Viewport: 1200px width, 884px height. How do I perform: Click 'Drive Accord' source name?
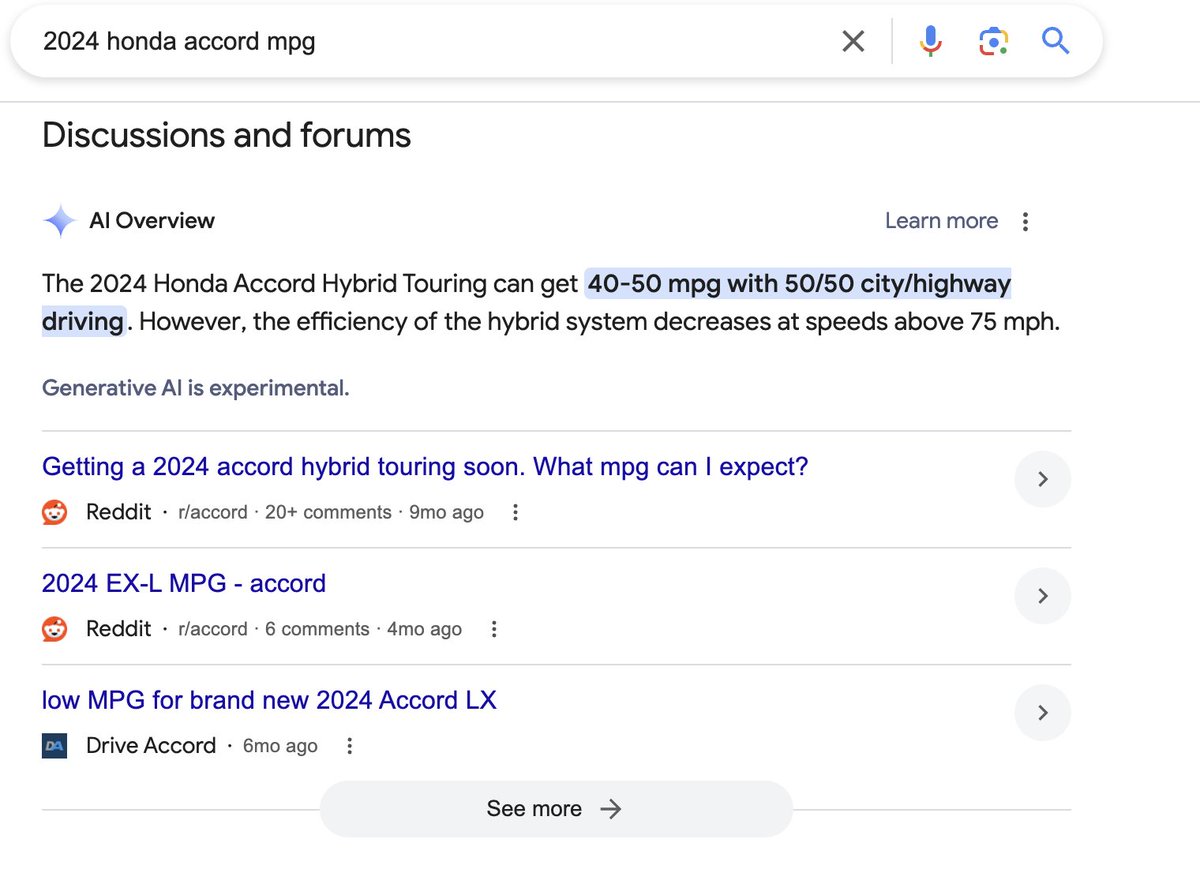pyautogui.click(x=151, y=746)
